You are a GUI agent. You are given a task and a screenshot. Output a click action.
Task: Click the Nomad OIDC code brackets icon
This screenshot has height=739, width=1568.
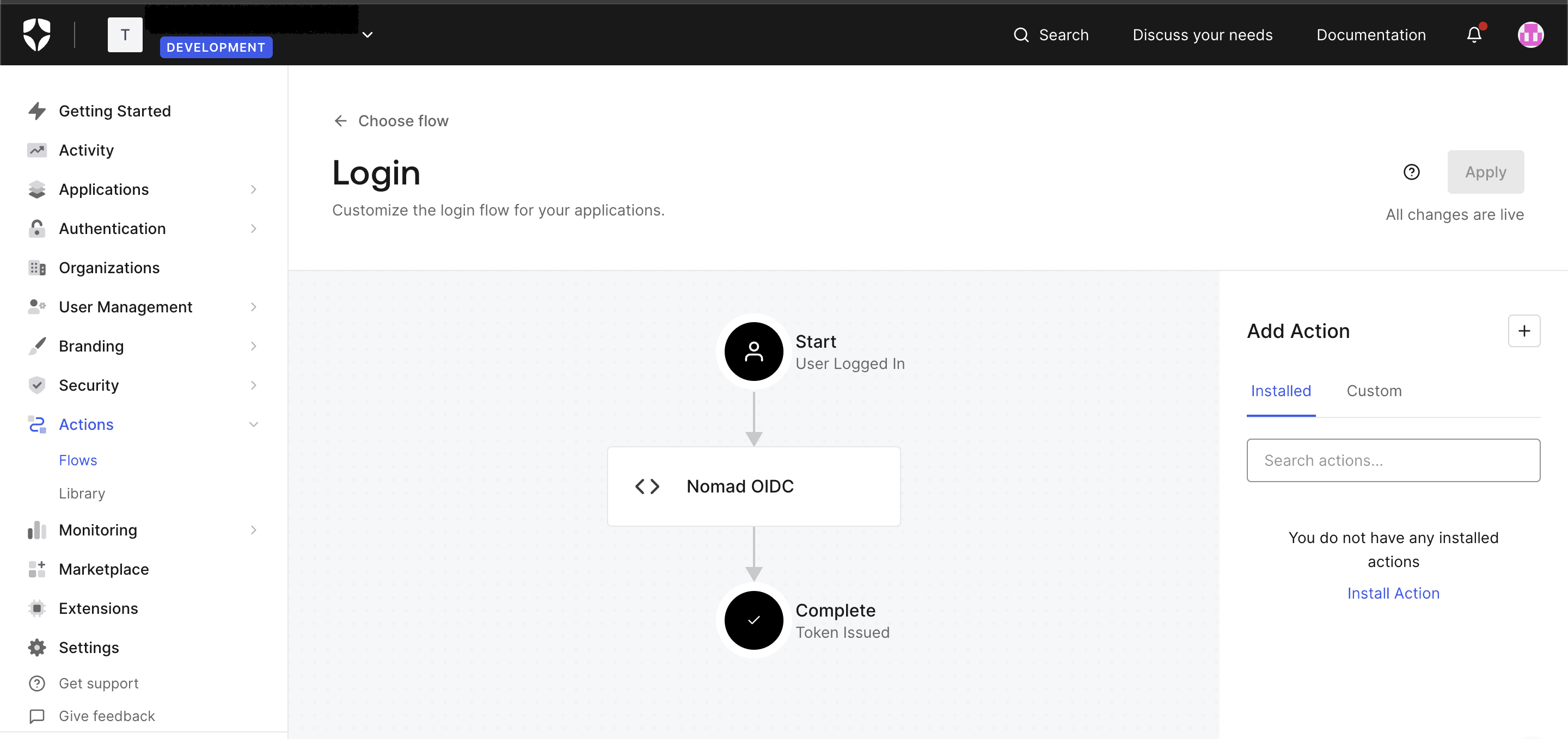tap(648, 486)
